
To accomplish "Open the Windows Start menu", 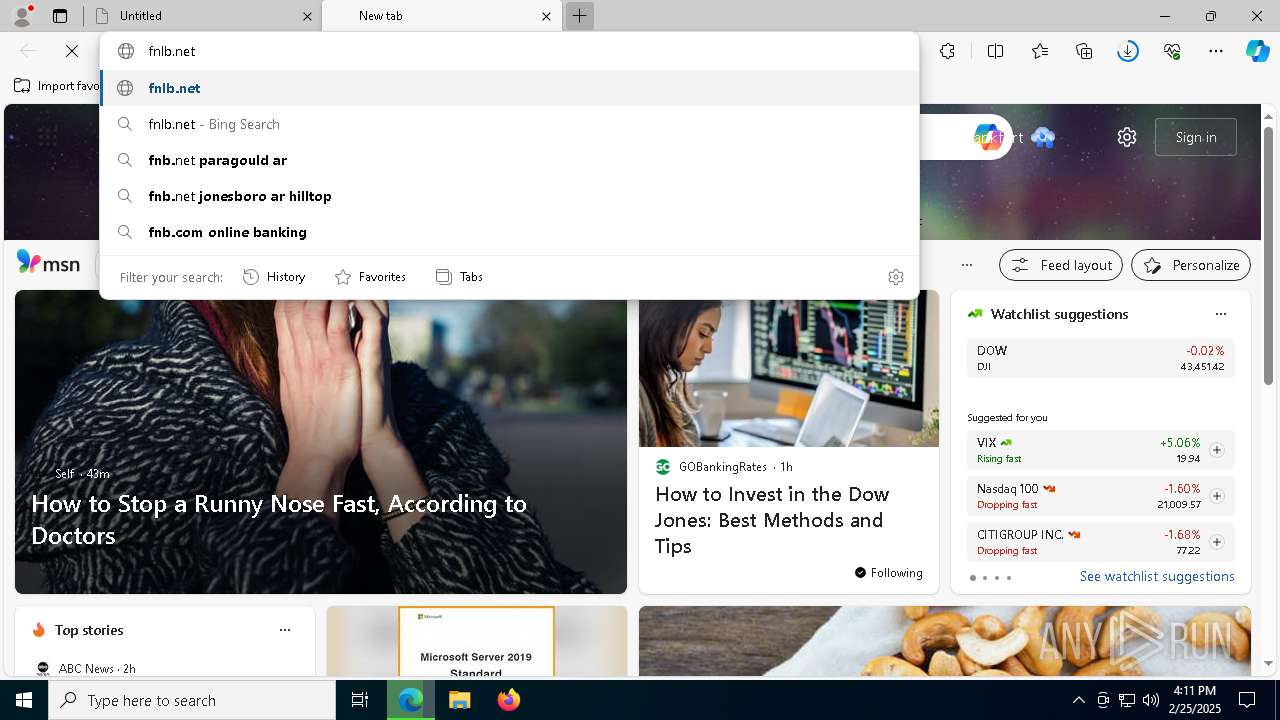I will point(24,700).
